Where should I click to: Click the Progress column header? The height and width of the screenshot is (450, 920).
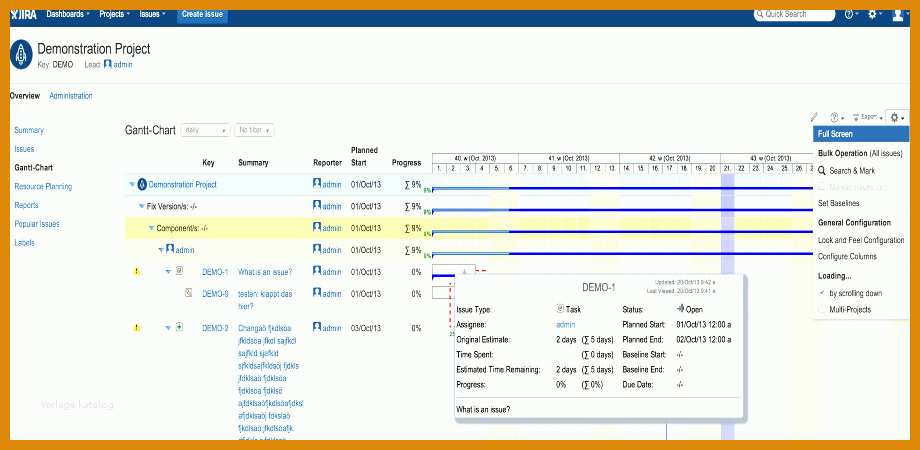(x=407, y=163)
